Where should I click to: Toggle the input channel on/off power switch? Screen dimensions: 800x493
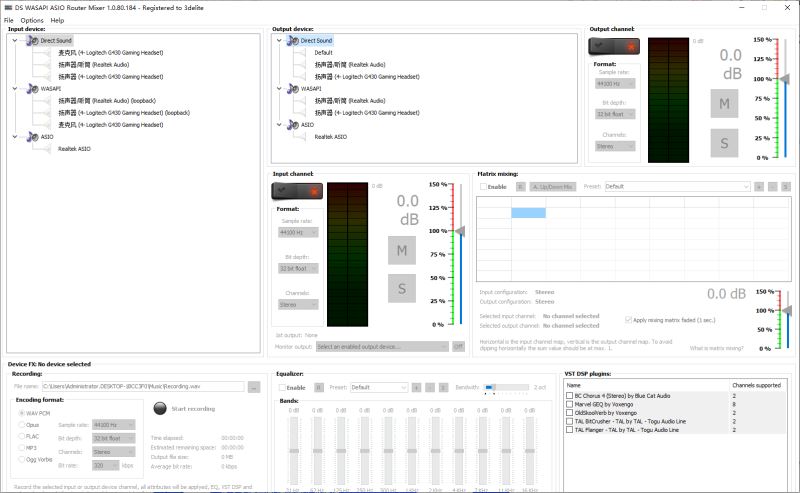pos(297,191)
